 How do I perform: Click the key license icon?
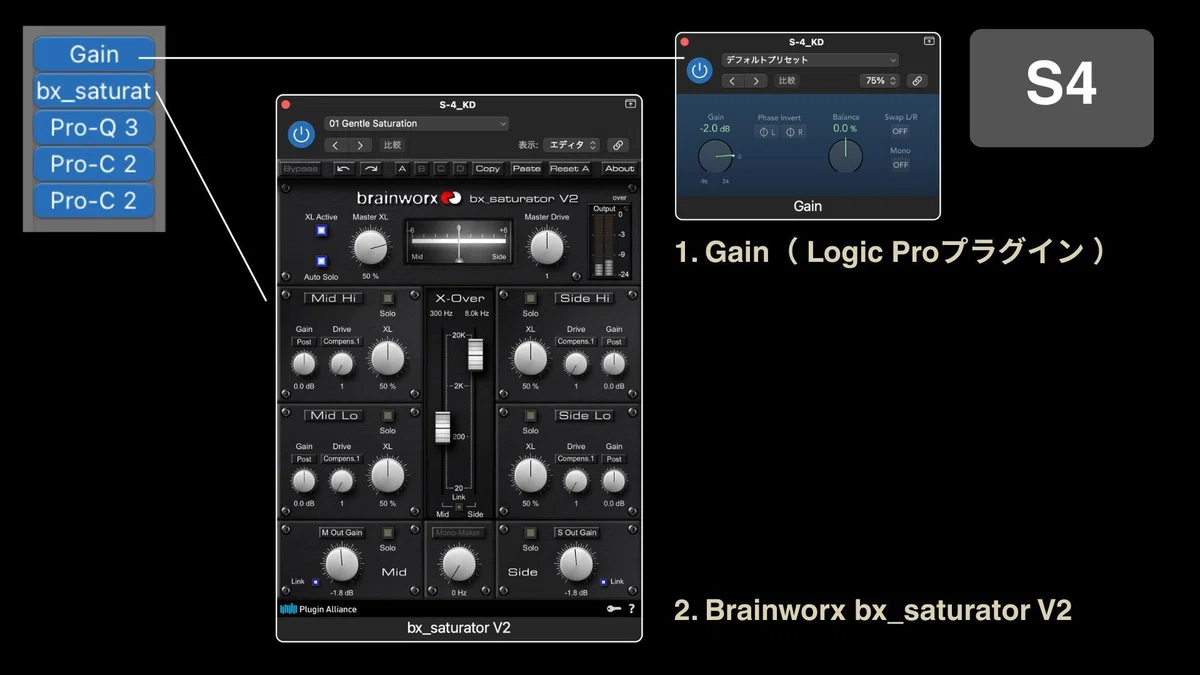pyautogui.click(x=613, y=608)
